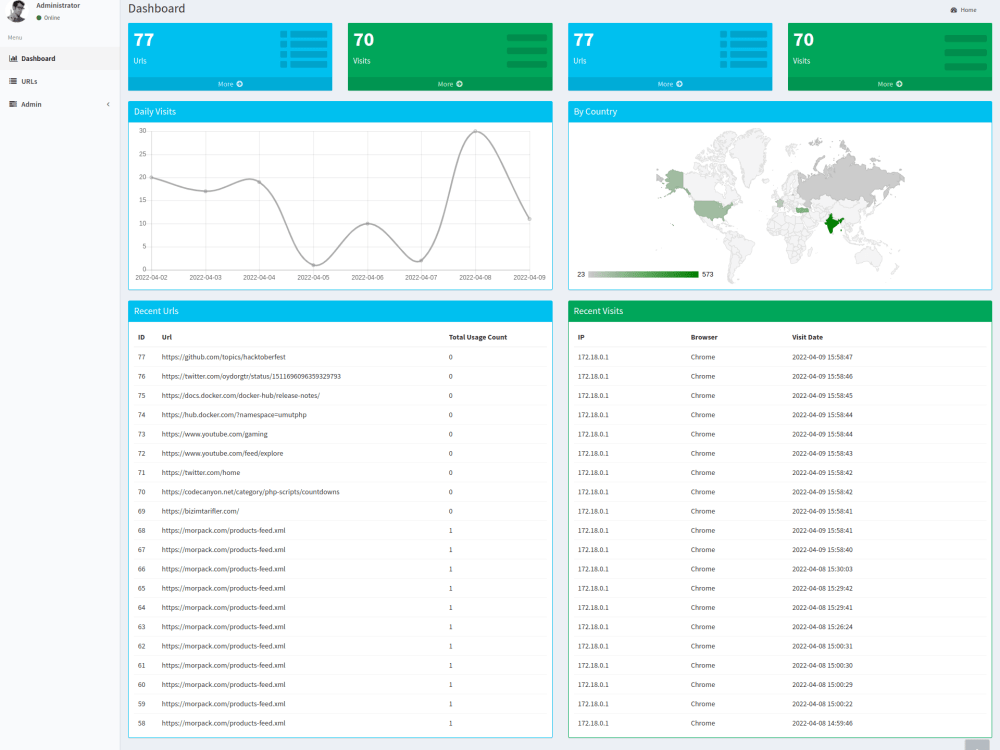Click the Recent Urls panel header

tap(340, 311)
